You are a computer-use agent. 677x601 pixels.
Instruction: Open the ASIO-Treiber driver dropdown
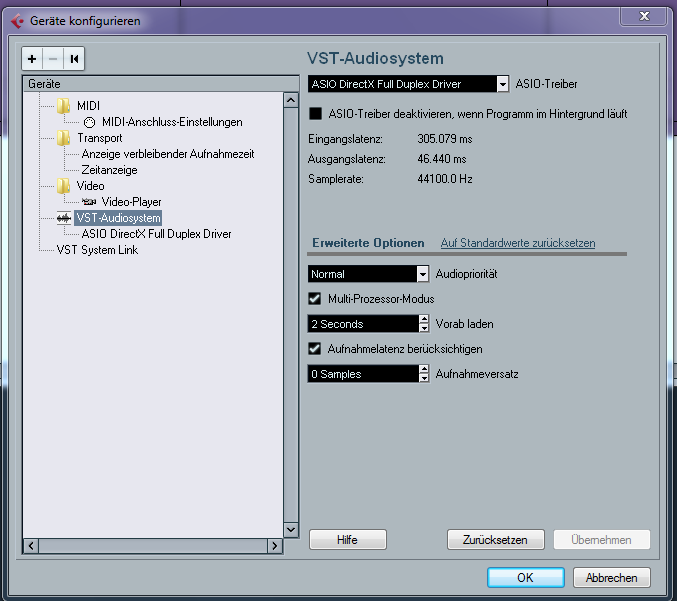coord(502,84)
